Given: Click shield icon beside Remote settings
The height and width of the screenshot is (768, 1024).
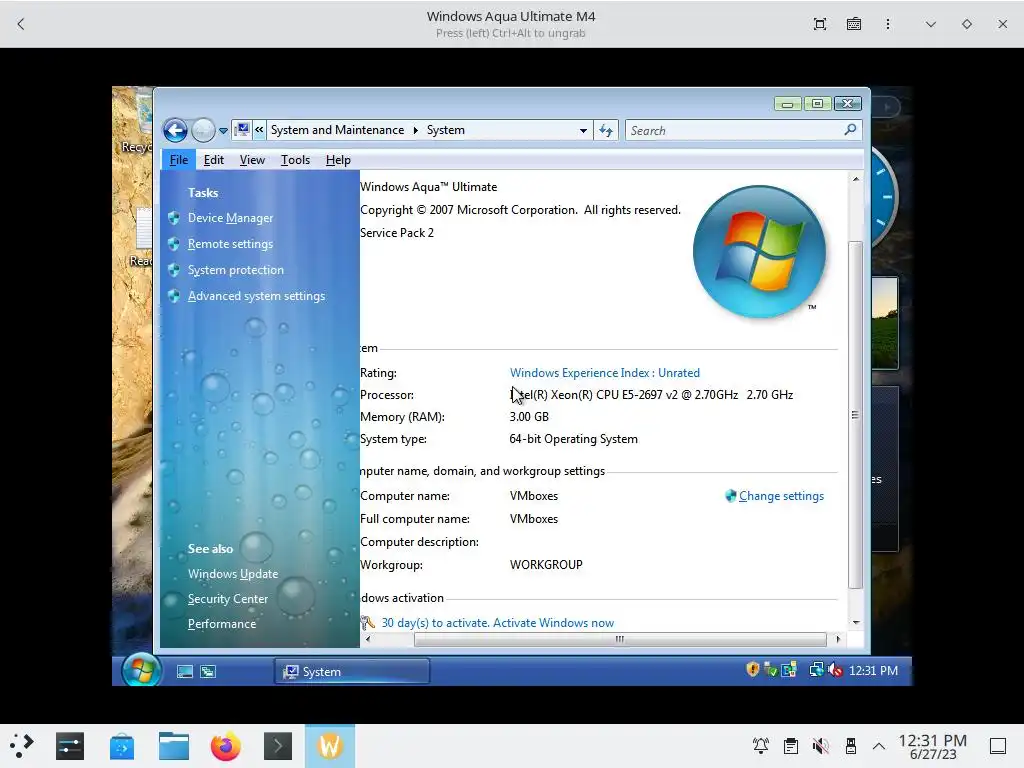Looking at the screenshot, I should click(174, 244).
